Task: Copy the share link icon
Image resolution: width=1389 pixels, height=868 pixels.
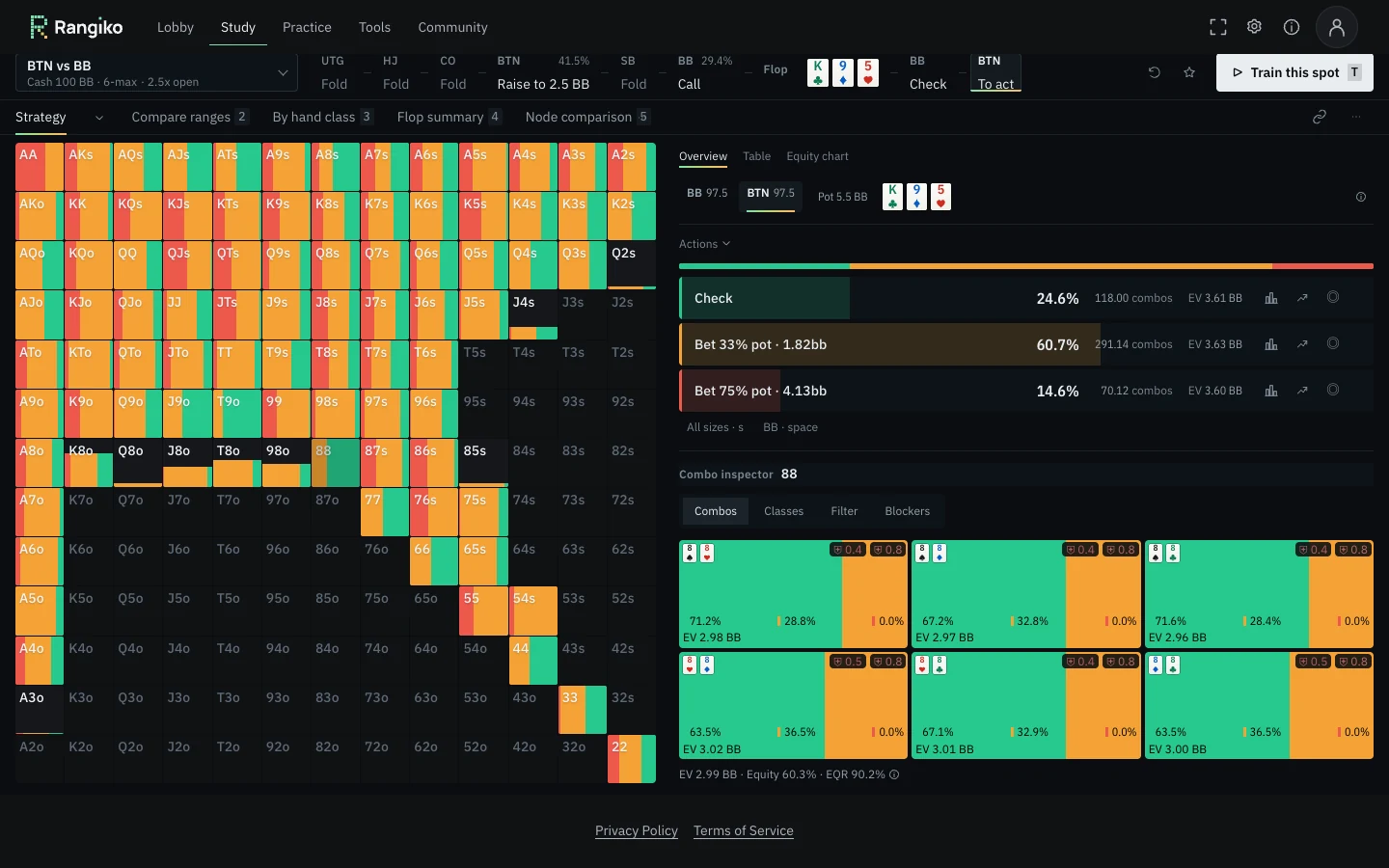Action: click(x=1320, y=117)
